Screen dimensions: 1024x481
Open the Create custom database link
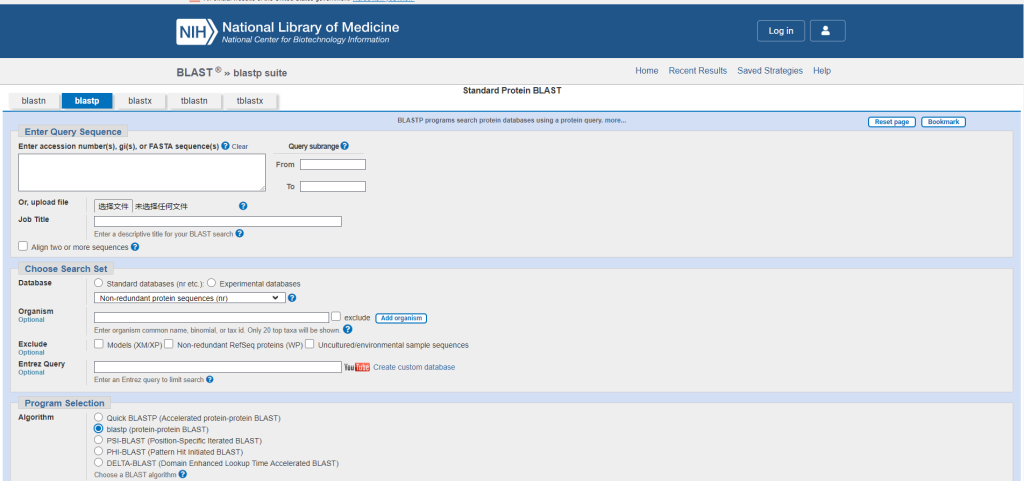(x=413, y=367)
